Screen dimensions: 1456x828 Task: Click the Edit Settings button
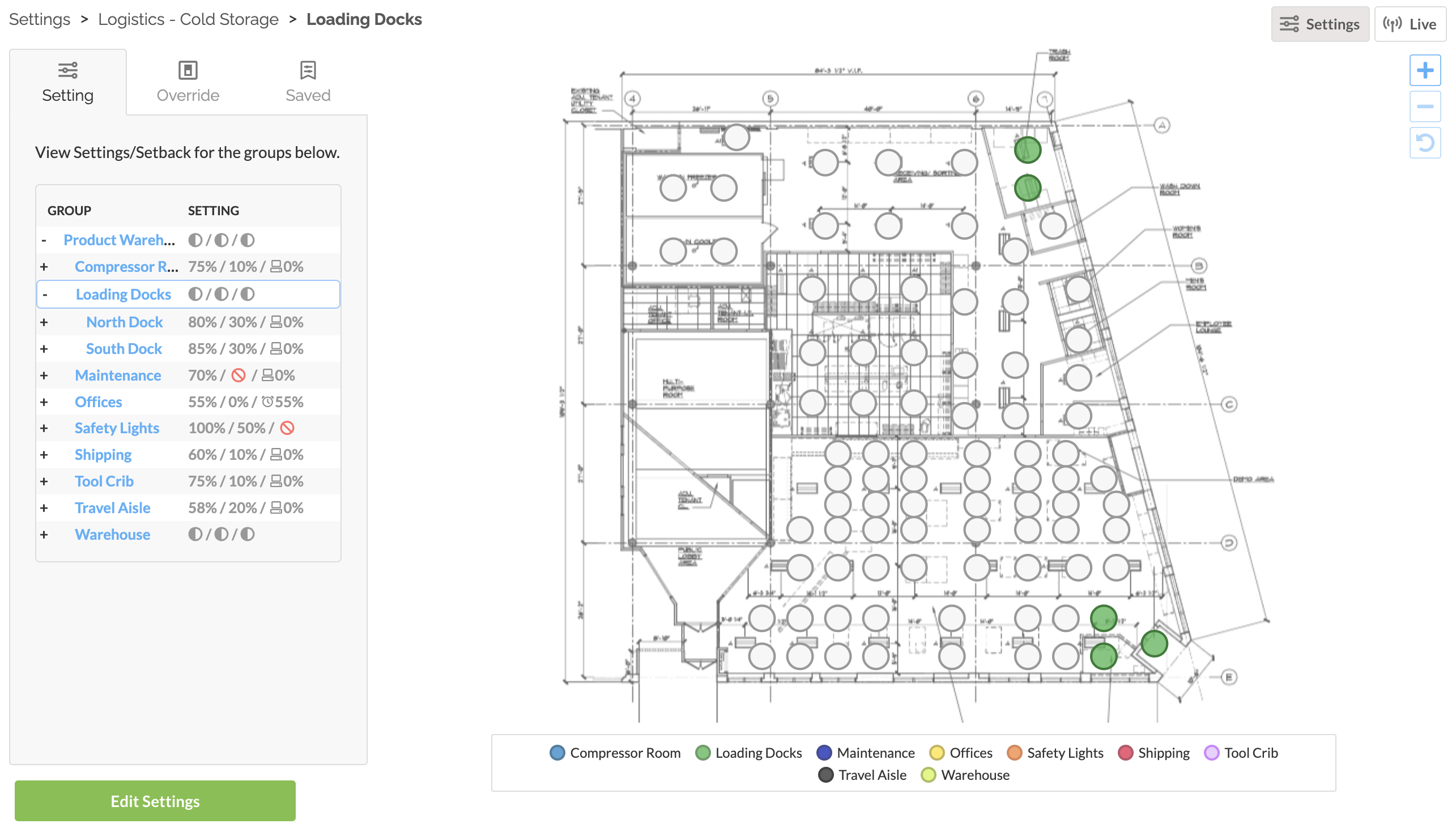(155, 801)
